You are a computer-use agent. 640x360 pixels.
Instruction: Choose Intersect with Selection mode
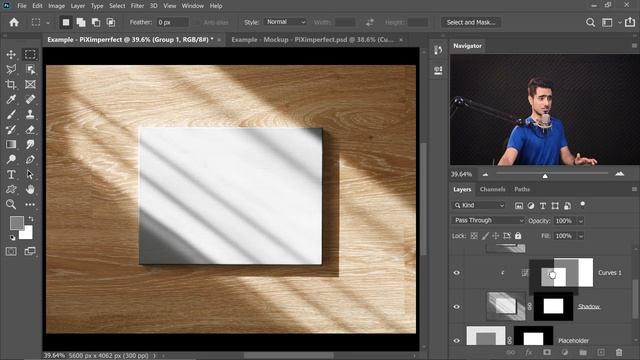pos(111,22)
